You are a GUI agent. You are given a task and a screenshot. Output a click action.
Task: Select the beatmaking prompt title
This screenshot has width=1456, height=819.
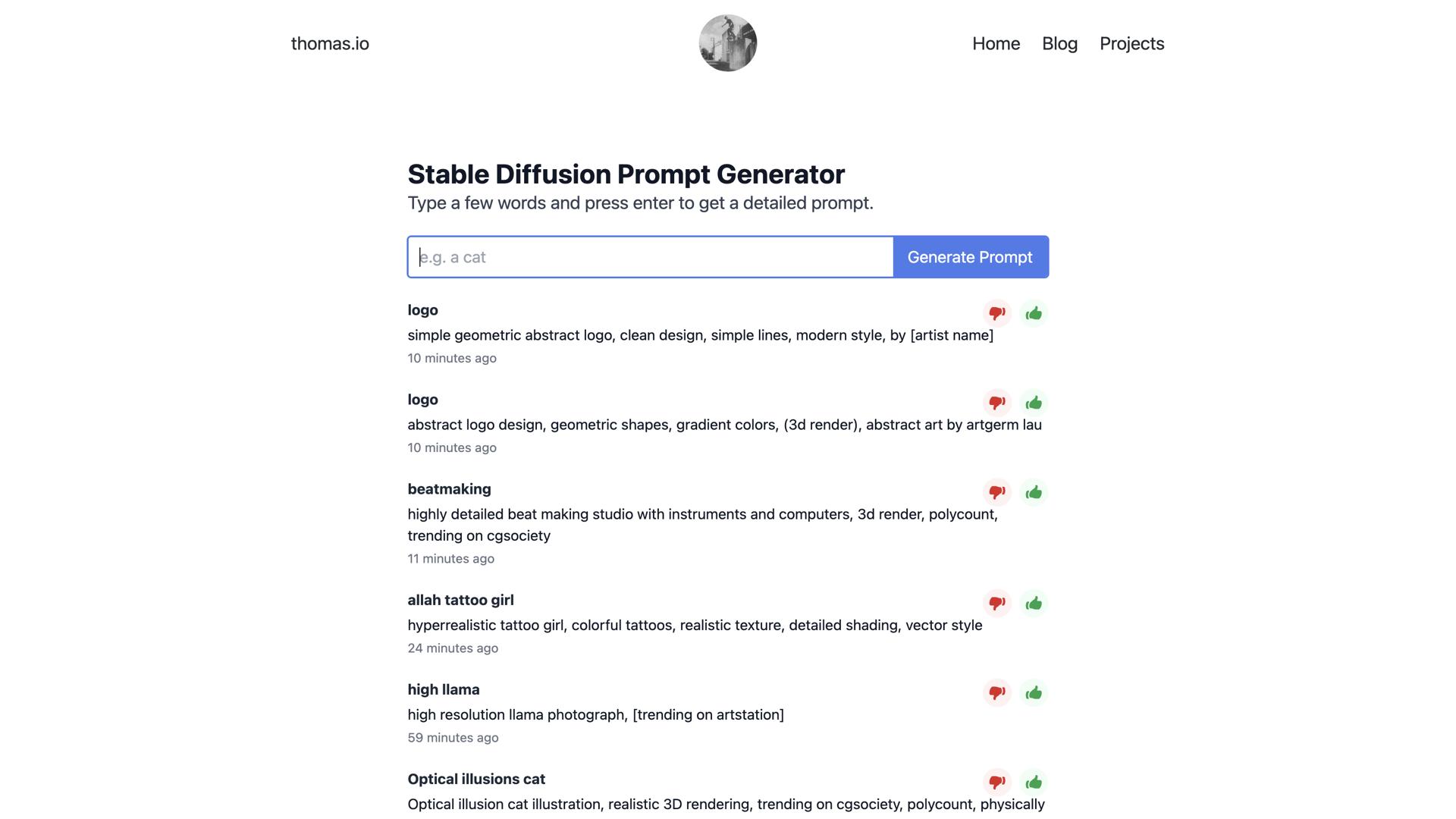[449, 489]
